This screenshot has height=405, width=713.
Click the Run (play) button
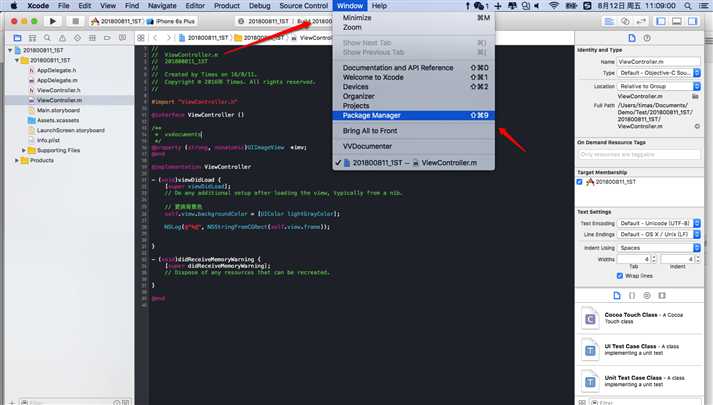[53, 21]
